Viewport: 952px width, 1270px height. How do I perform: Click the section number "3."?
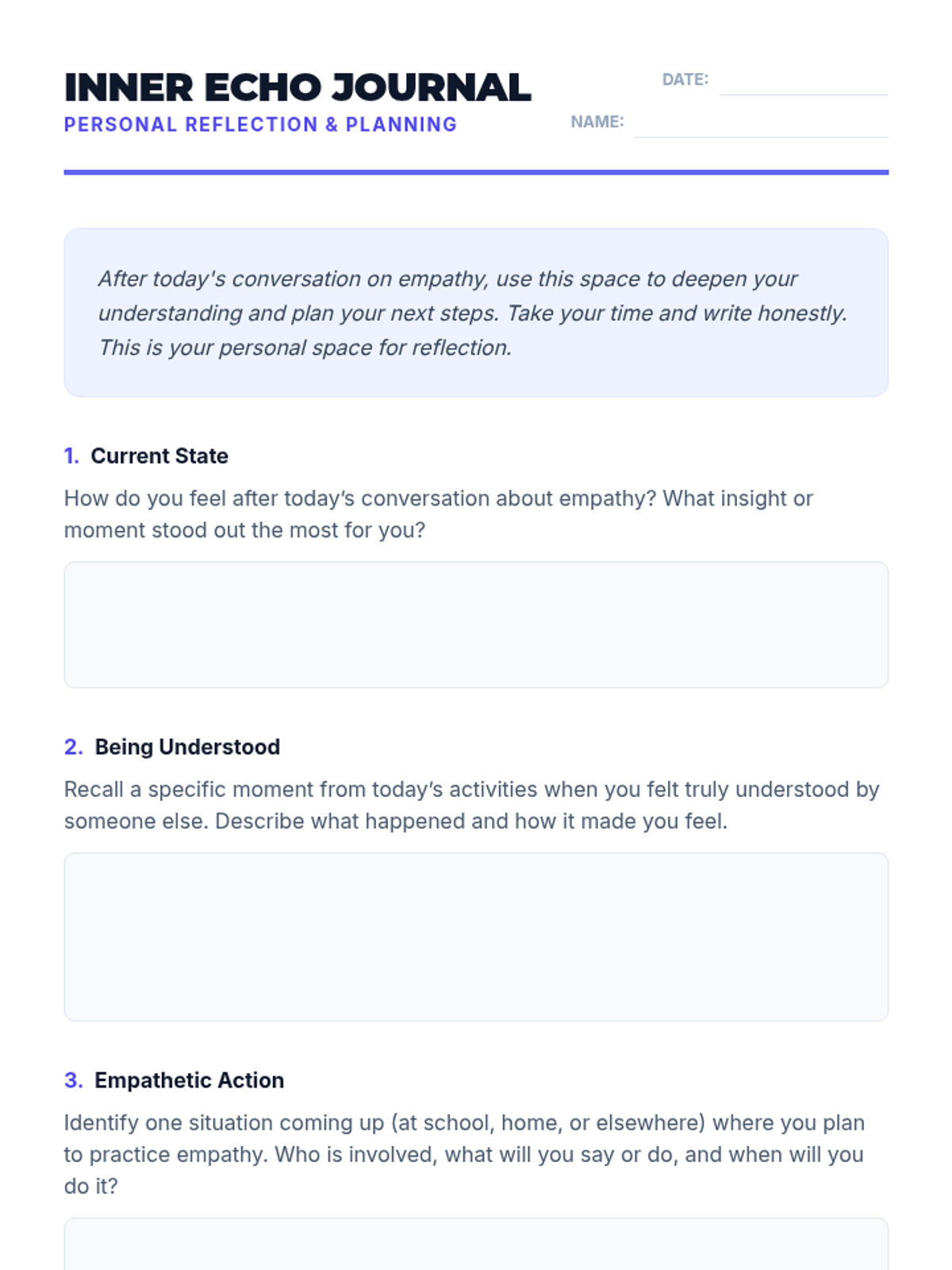(x=73, y=1080)
